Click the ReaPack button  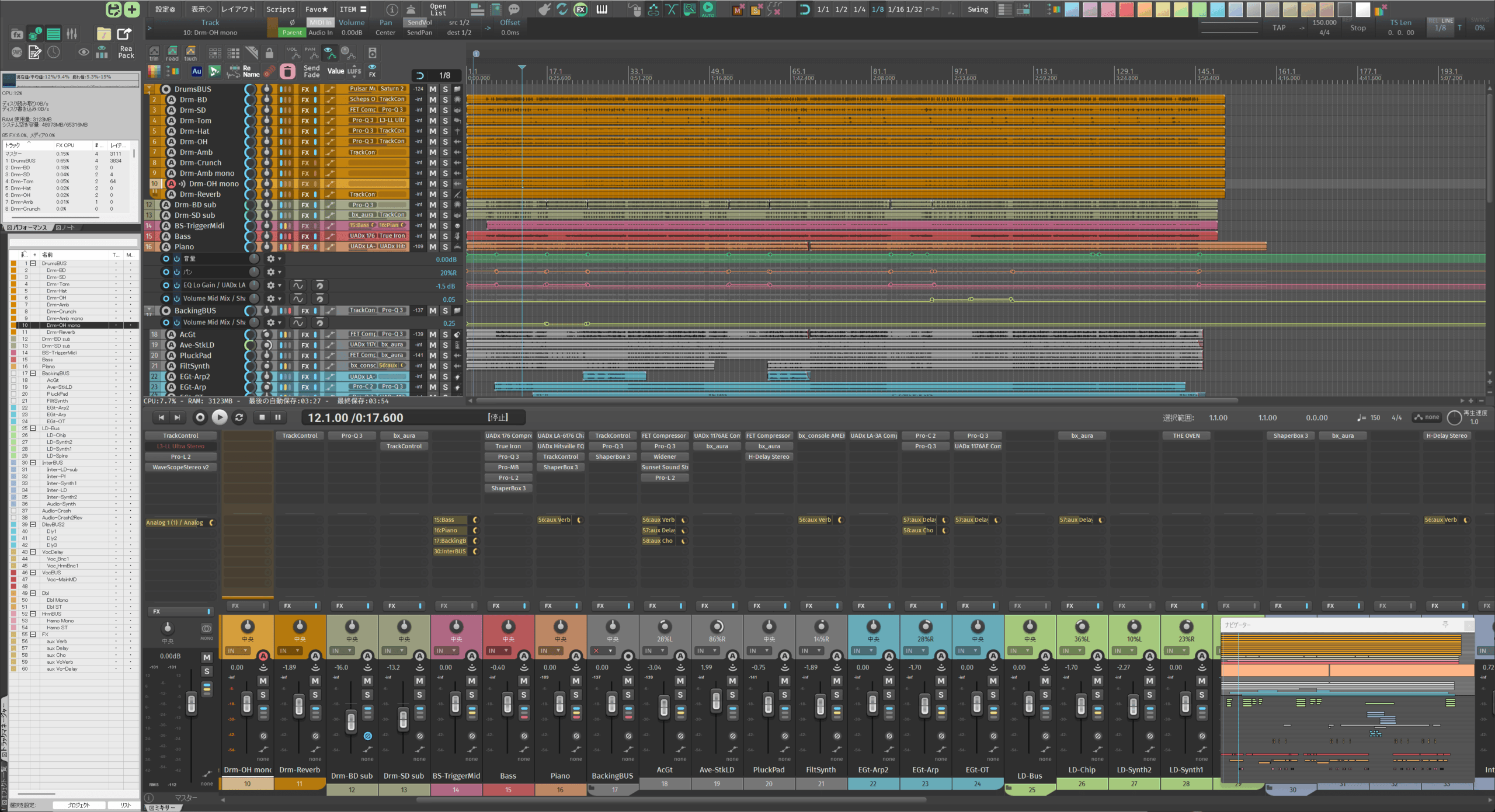coord(126,52)
